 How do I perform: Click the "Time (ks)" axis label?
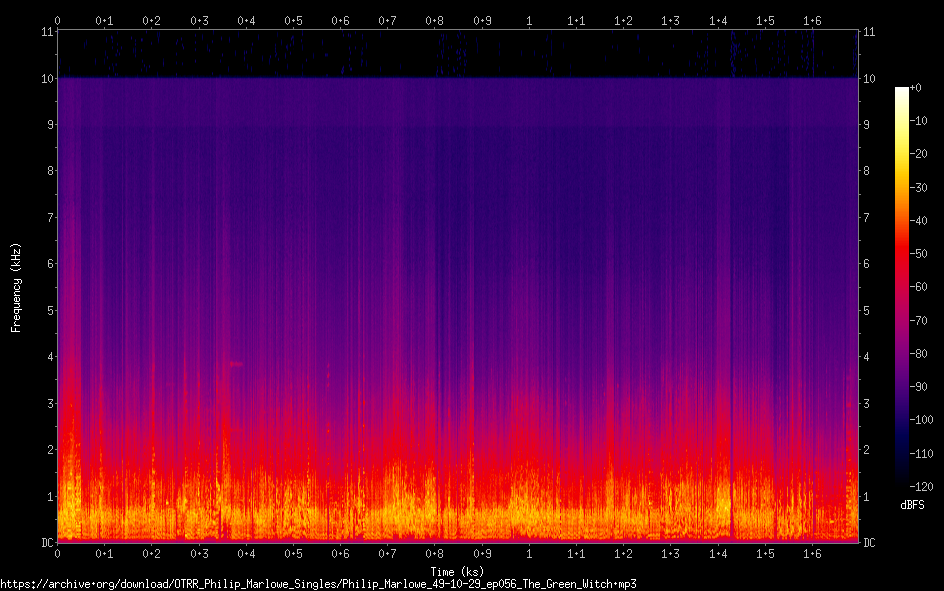[x=458, y=571]
